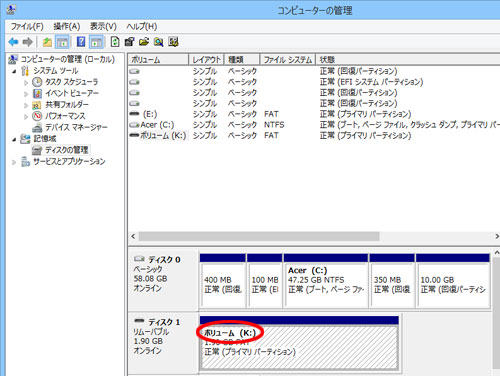This screenshot has width=500, height=376.
Task: Toggle the Show/Hide Console Tree toolbar icon
Action: pos(62,42)
